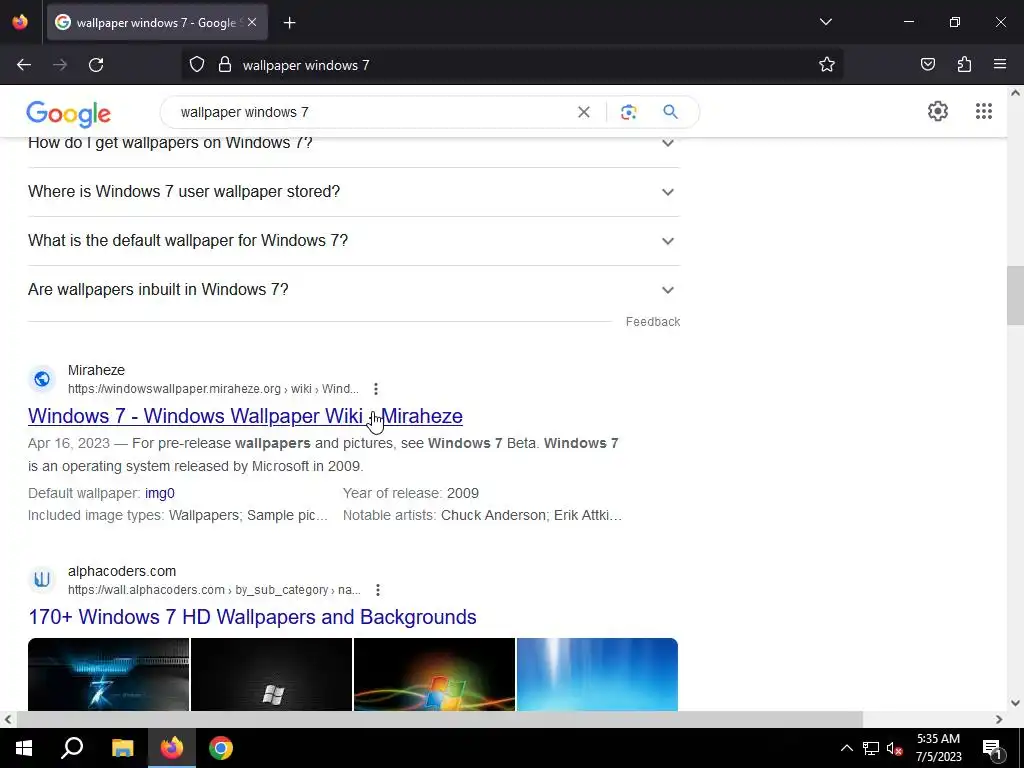Open the blue light rays wallpaper thumbnail
The image size is (1024, 768).
597,674
